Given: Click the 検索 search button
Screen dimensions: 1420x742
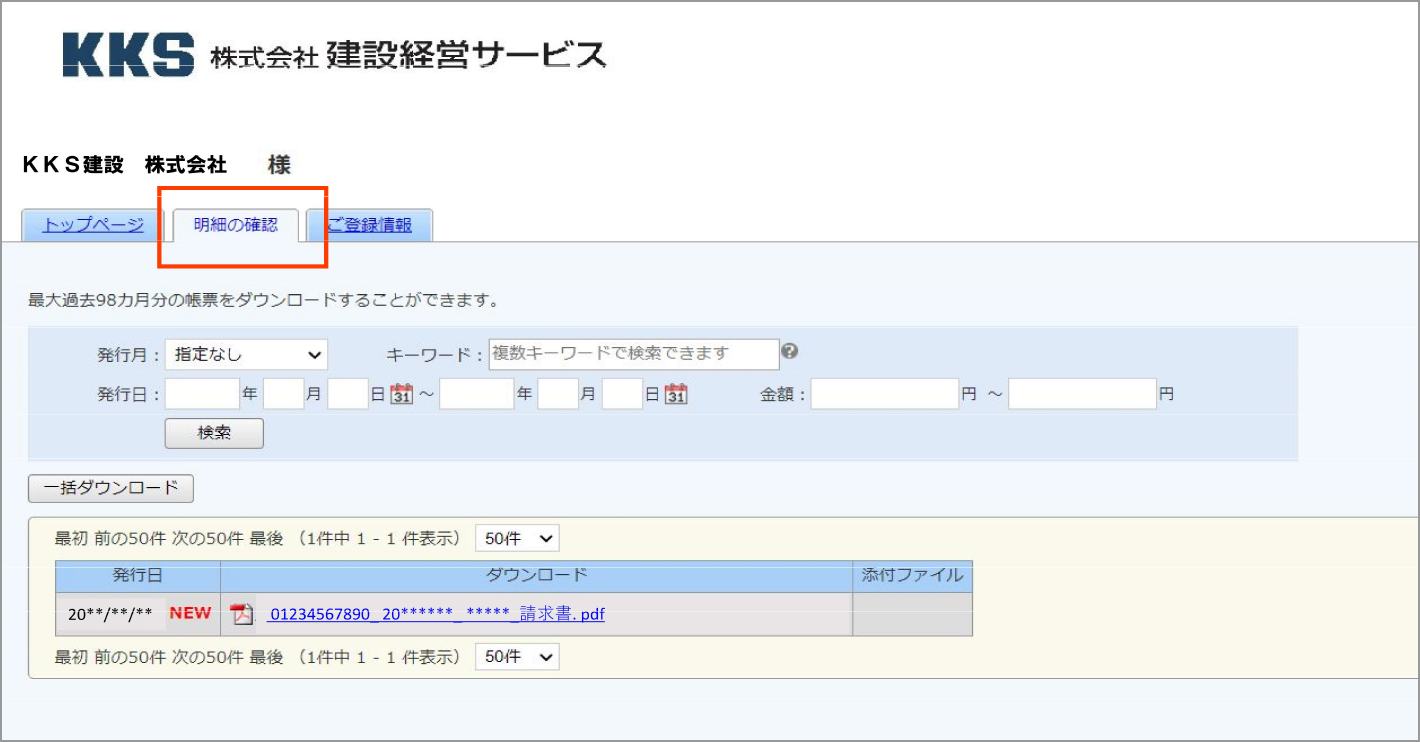Looking at the screenshot, I should click(214, 433).
